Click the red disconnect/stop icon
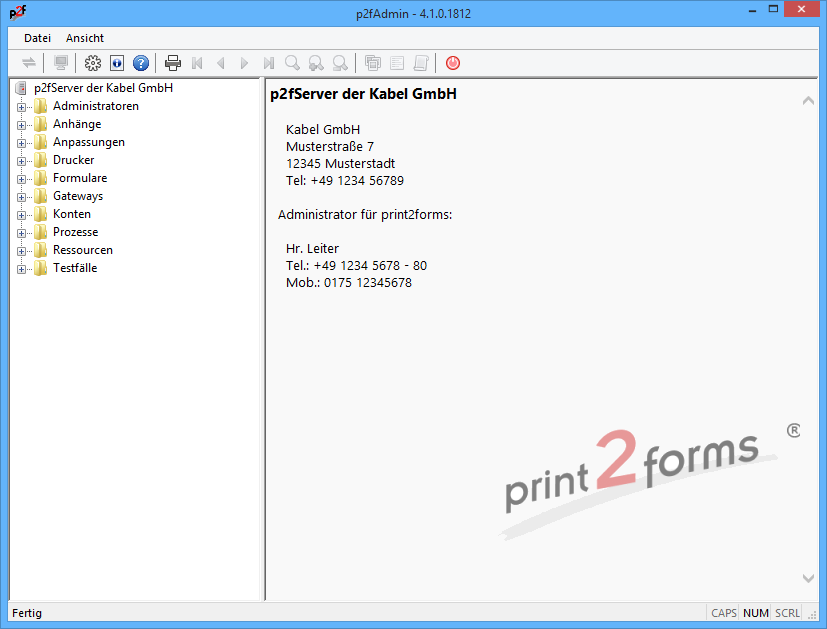Screen dimensions: 827x629 [452, 62]
